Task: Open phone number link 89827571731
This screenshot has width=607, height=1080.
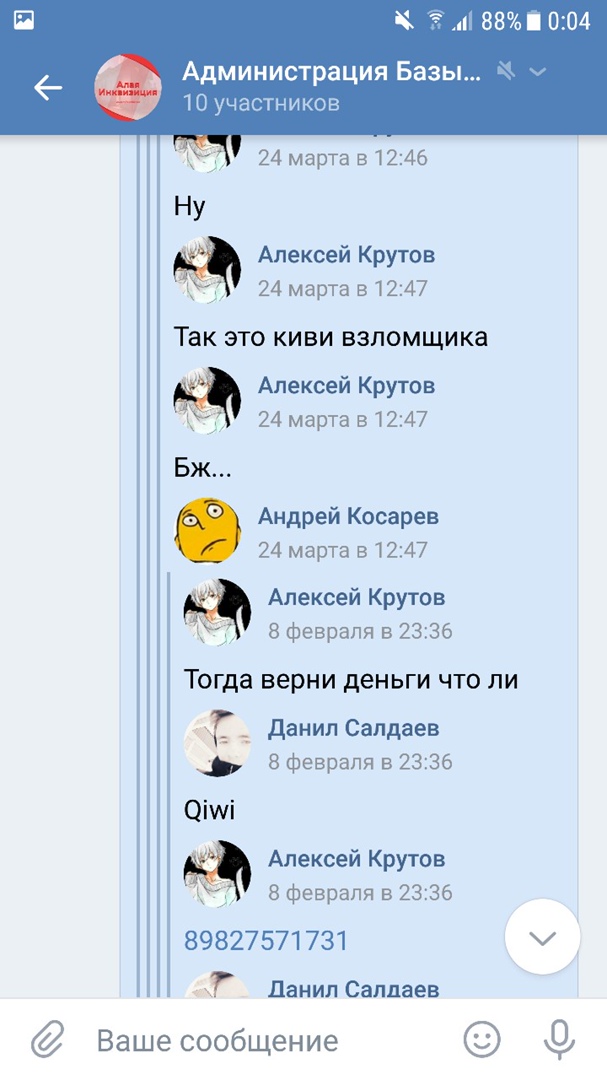Action: click(266, 940)
